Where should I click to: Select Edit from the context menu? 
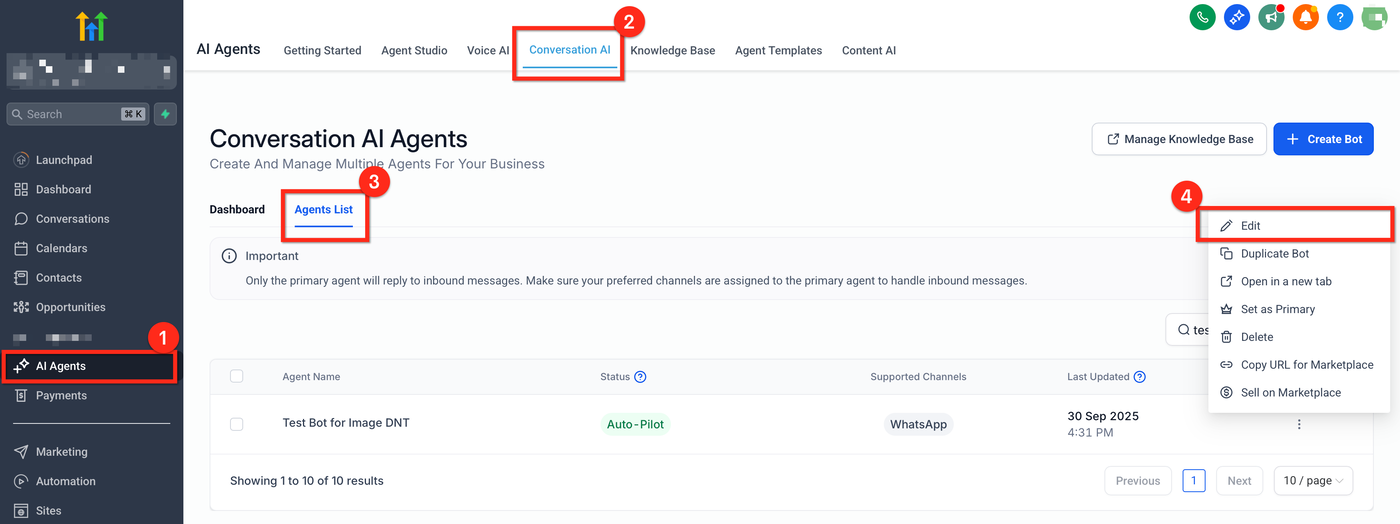click(1250, 226)
